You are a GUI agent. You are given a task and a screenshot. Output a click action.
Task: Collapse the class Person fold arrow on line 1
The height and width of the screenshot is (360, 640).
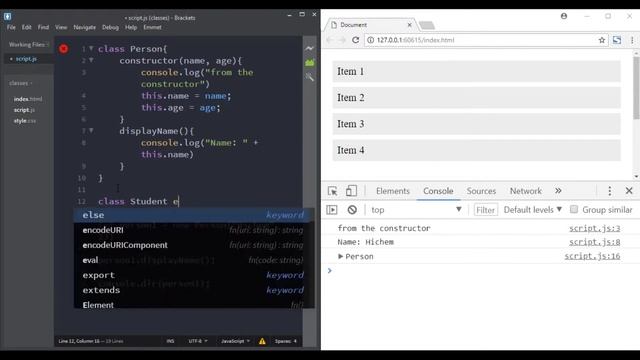coord(91,49)
